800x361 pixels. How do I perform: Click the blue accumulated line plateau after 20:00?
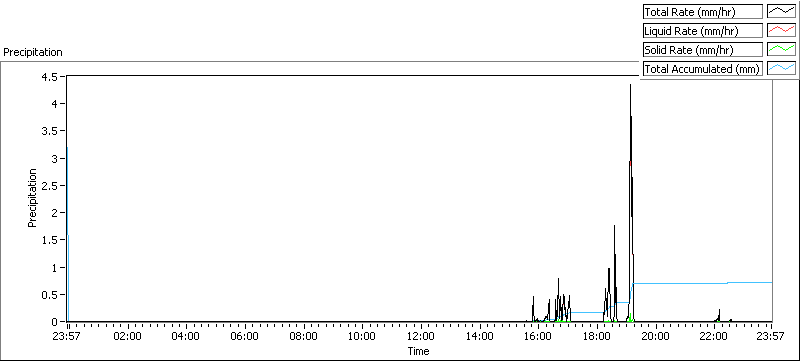click(x=702, y=283)
